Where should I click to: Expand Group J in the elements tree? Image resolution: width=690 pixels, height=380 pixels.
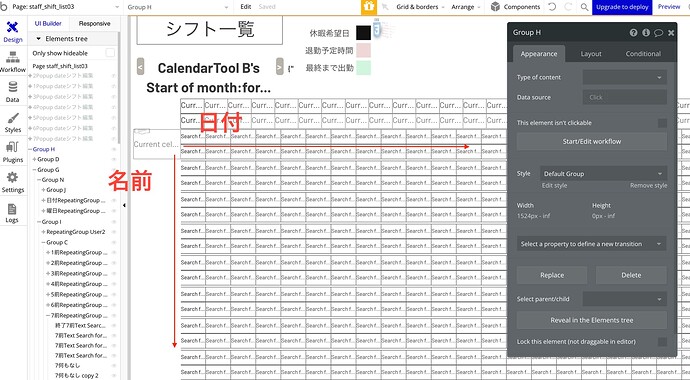44,190
